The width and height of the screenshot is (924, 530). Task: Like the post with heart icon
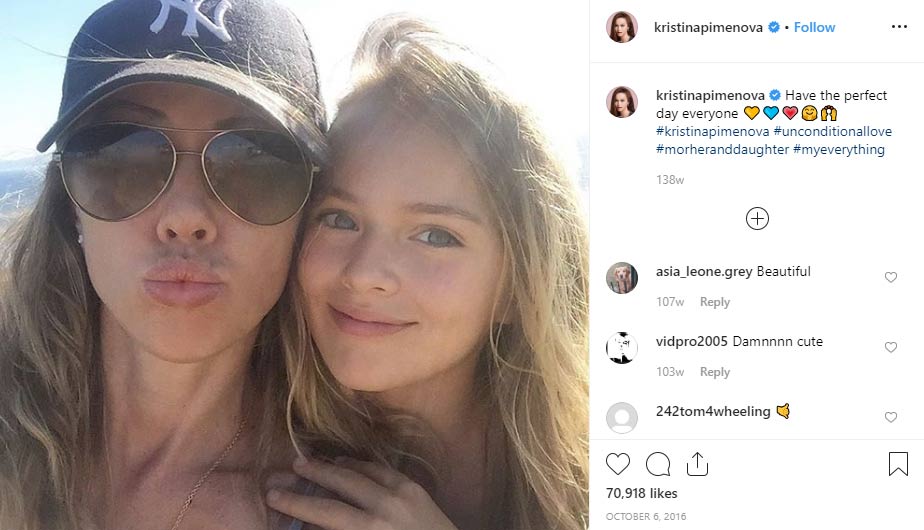coord(618,464)
